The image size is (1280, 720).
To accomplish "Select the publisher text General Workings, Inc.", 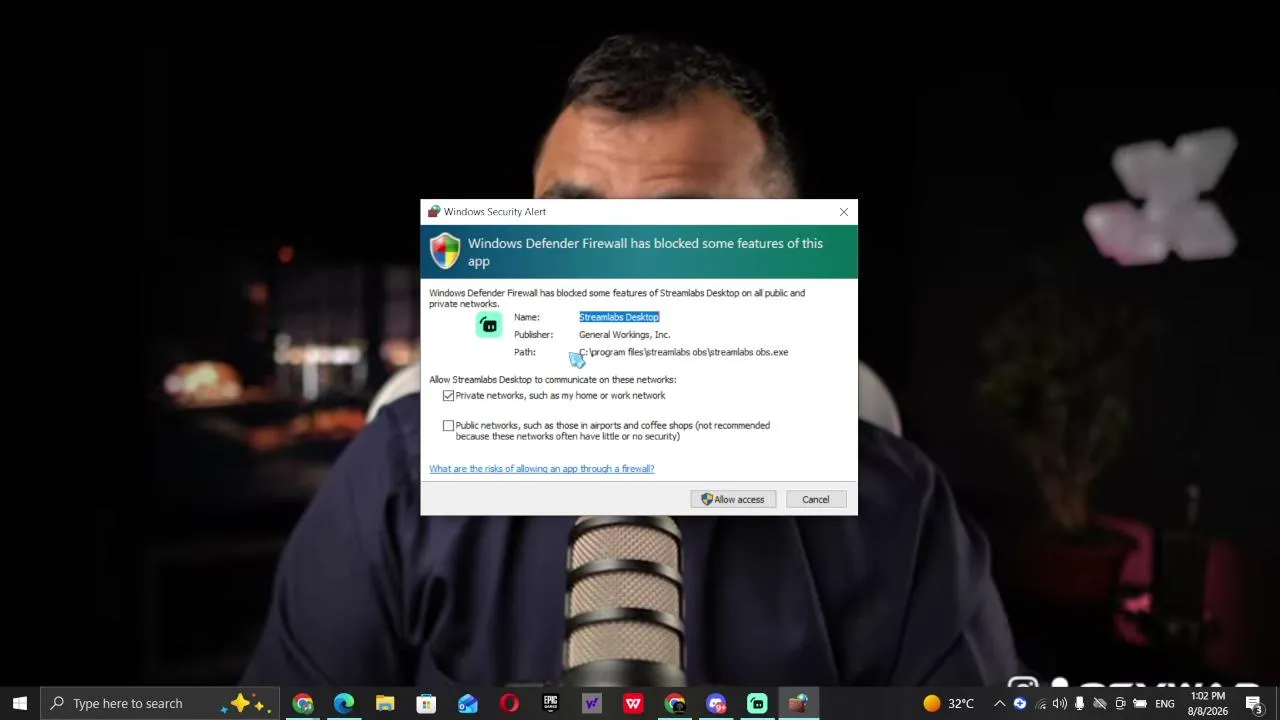I will (x=624, y=335).
